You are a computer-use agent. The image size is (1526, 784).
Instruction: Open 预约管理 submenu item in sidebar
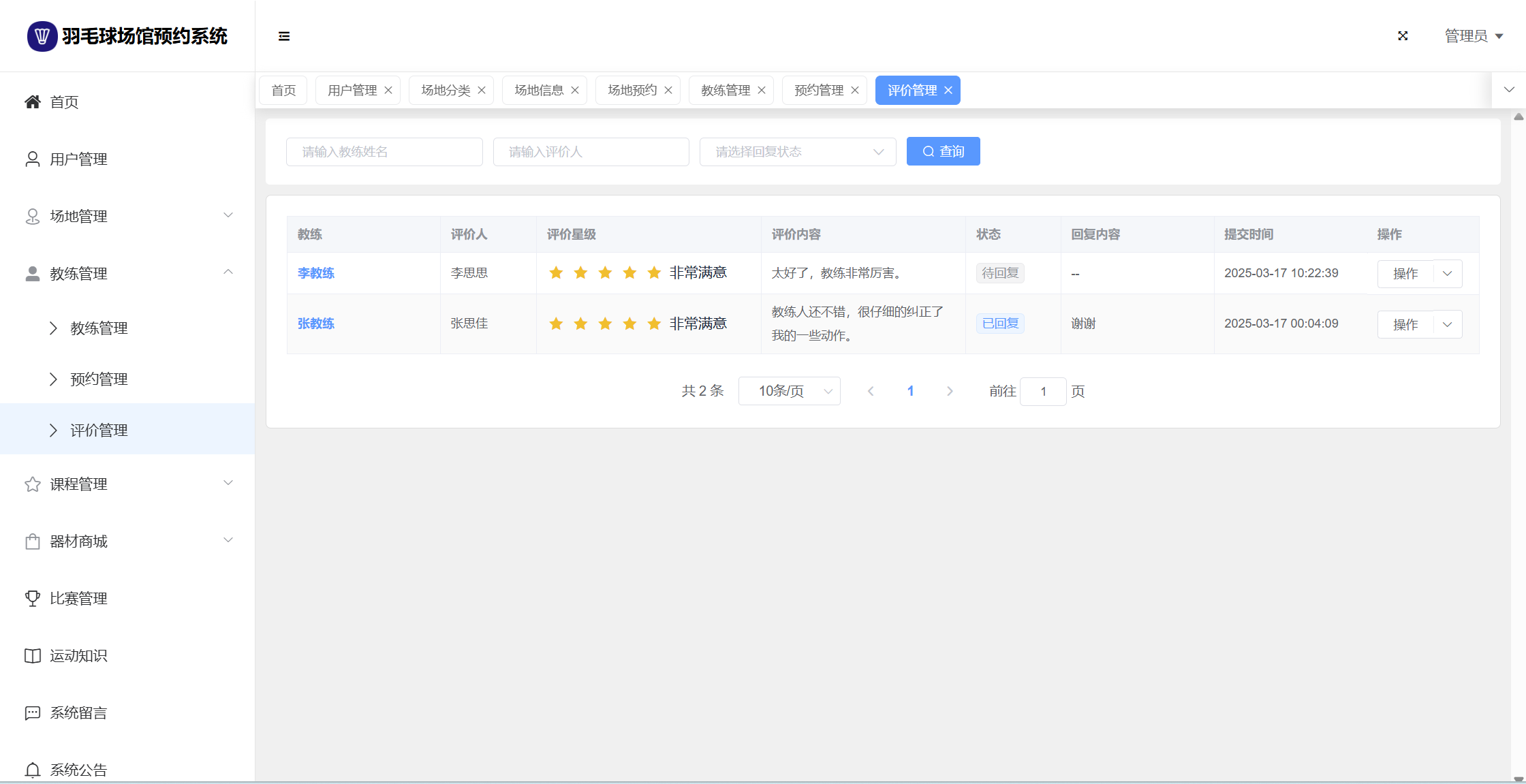[99, 379]
